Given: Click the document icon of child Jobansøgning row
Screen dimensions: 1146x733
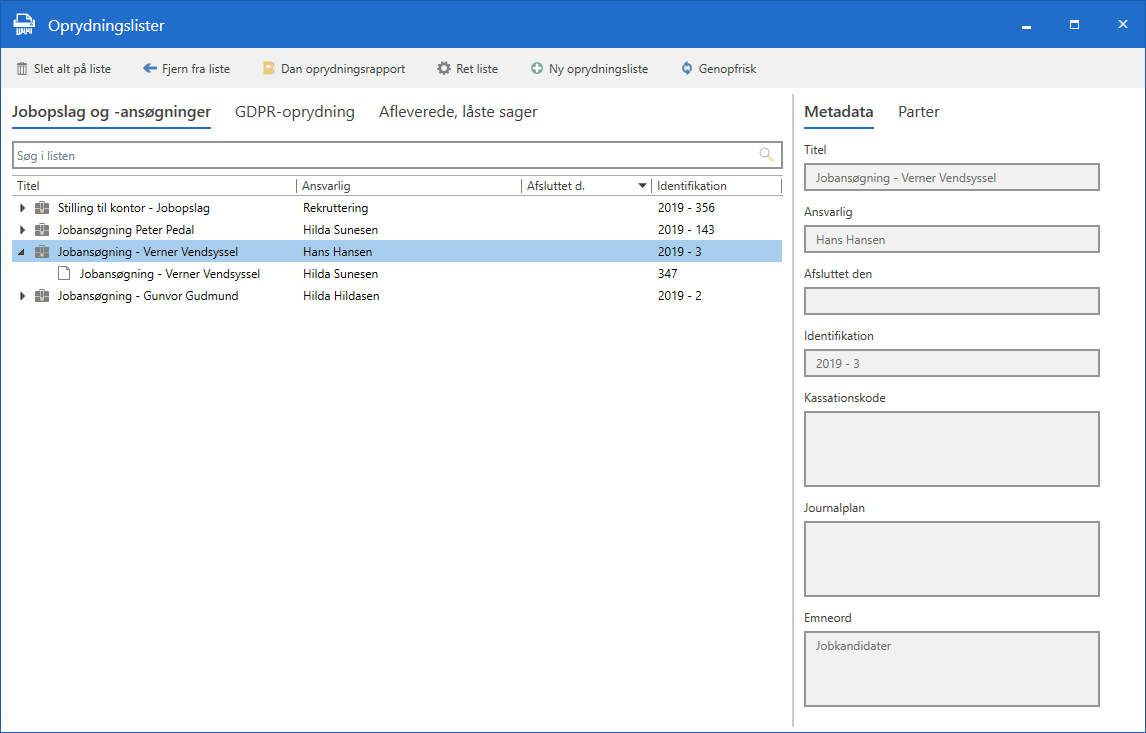Looking at the screenshot, I should [64, 274].
